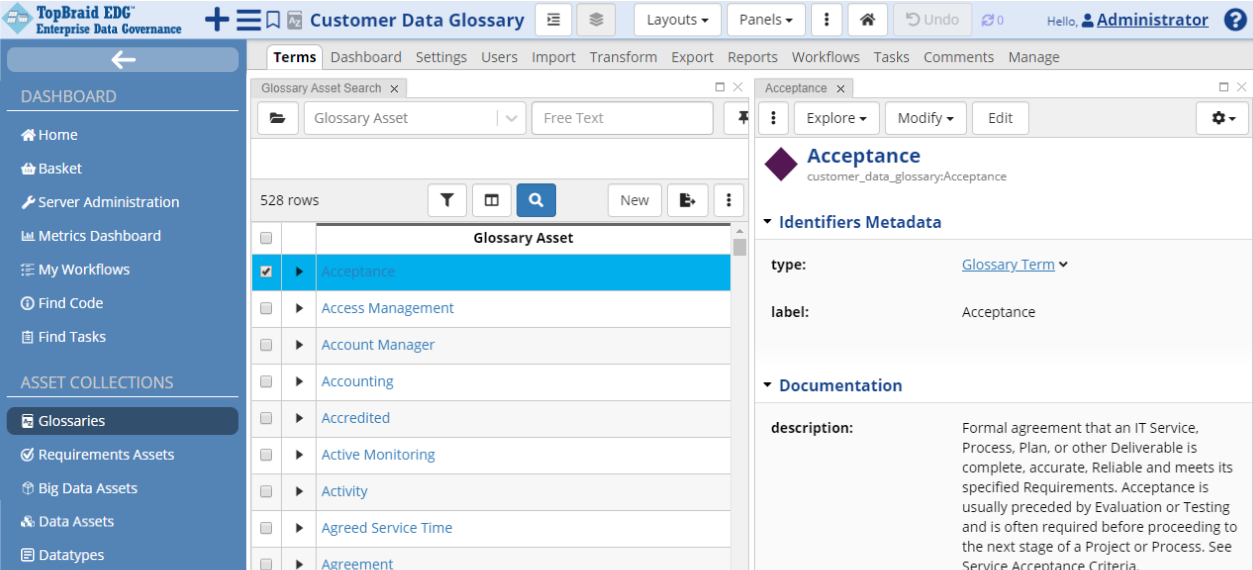Open the folder icon in search panel
1253x570 pixels.
point(277,118)
